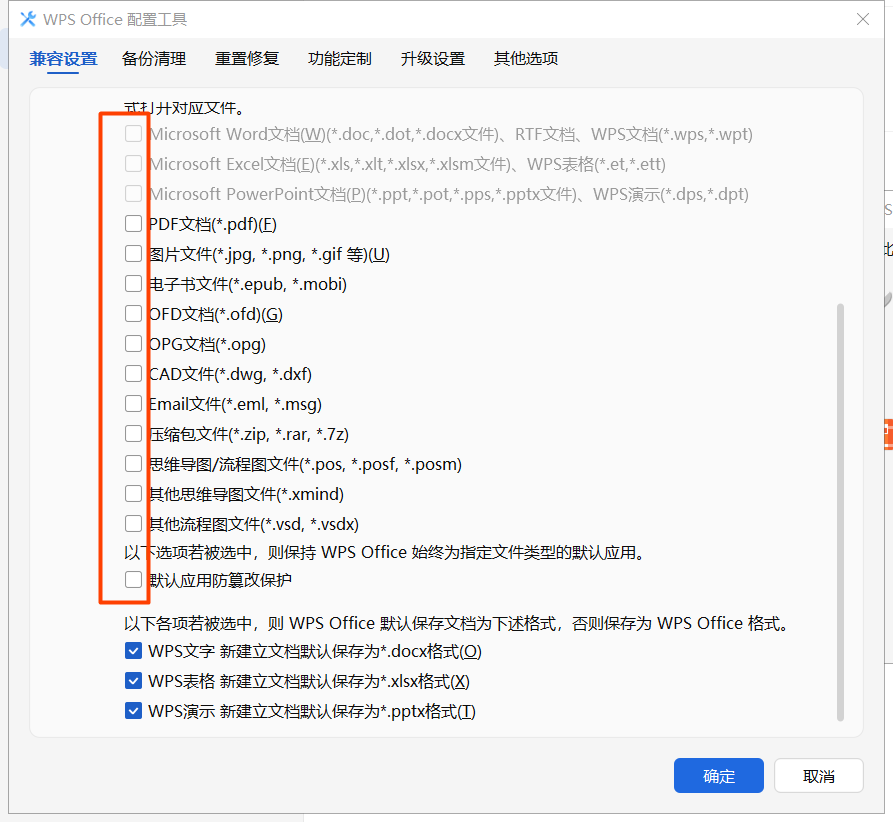The width and height of the screenshot is (893, 822).
Task: Open the 重置修复 tab
Action: coord(246,59)
